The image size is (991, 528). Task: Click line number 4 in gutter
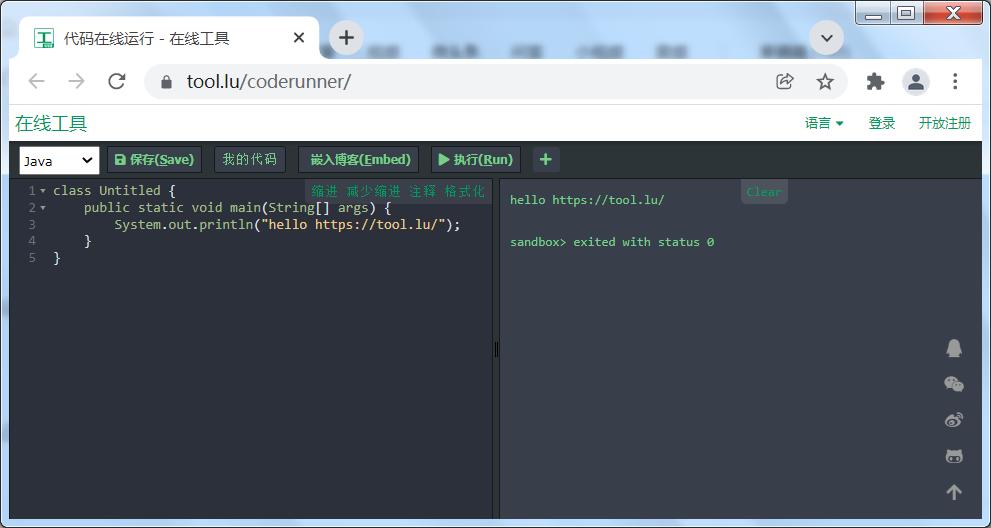point(32,240)
